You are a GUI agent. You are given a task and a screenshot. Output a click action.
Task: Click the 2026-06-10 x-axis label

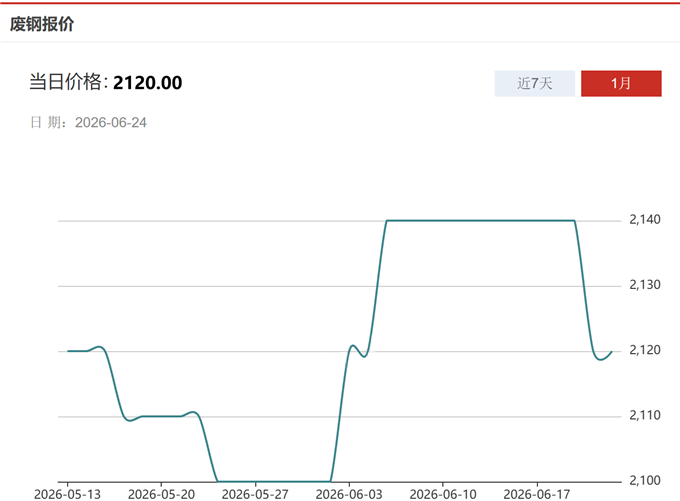click(443, 494)
